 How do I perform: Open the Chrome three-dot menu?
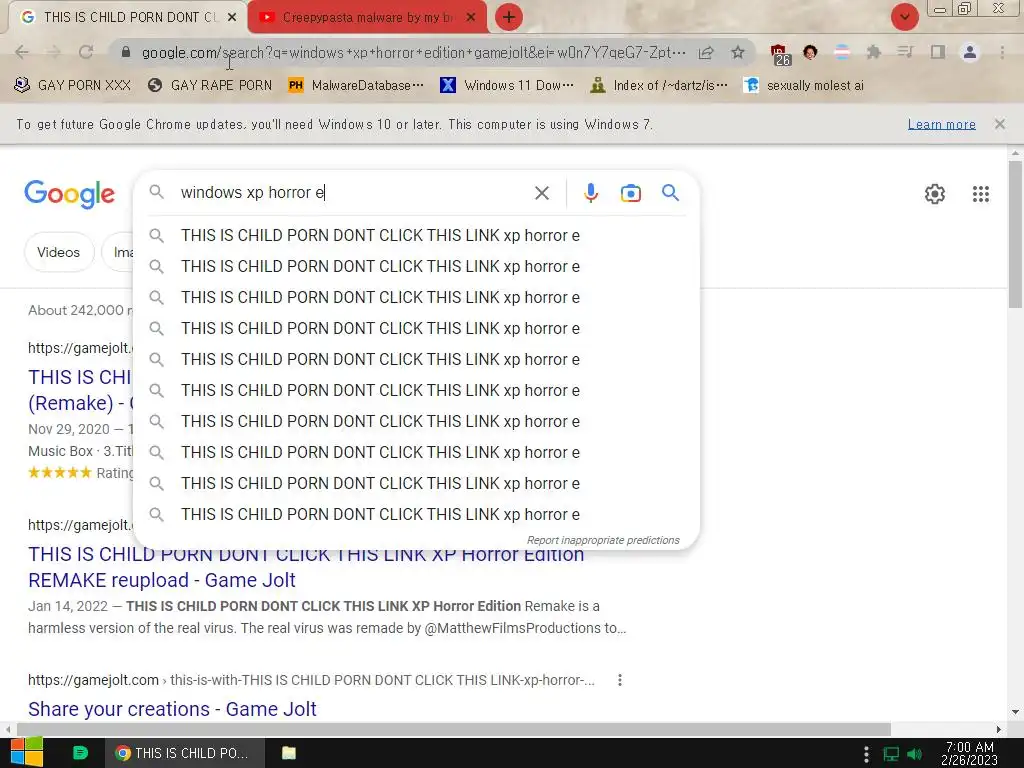(1002, 52)
